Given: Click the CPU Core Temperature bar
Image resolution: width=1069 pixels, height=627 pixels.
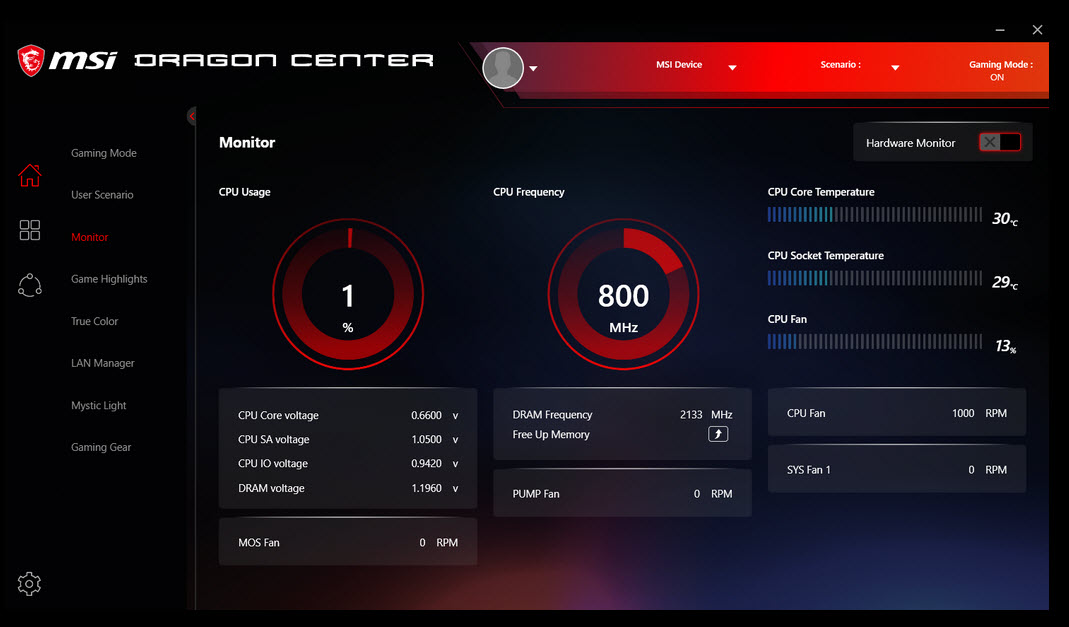Looking at the screenshot, I should coord(875,215).
